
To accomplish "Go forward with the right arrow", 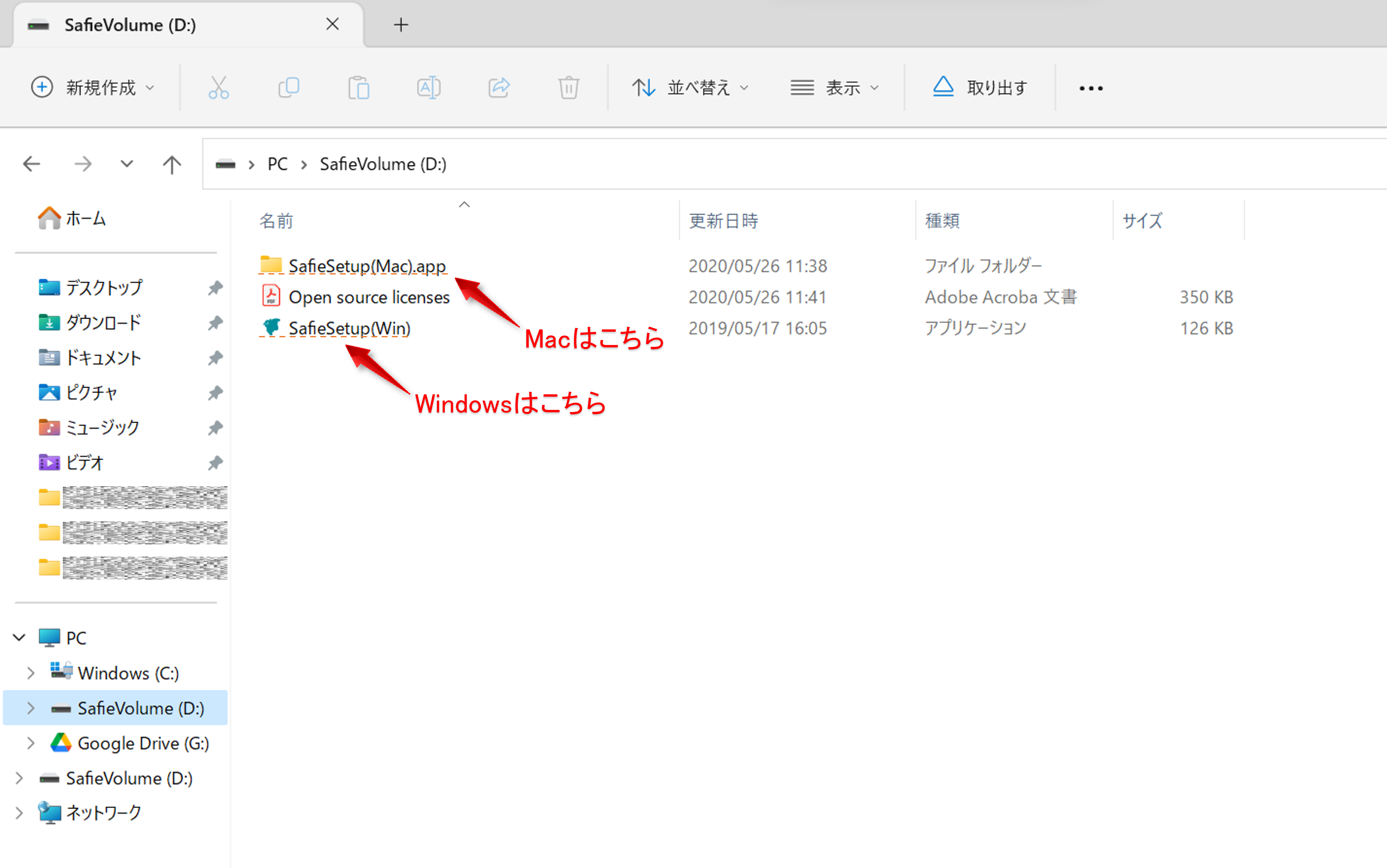I will pyautogui.click(x=83, y=164).
